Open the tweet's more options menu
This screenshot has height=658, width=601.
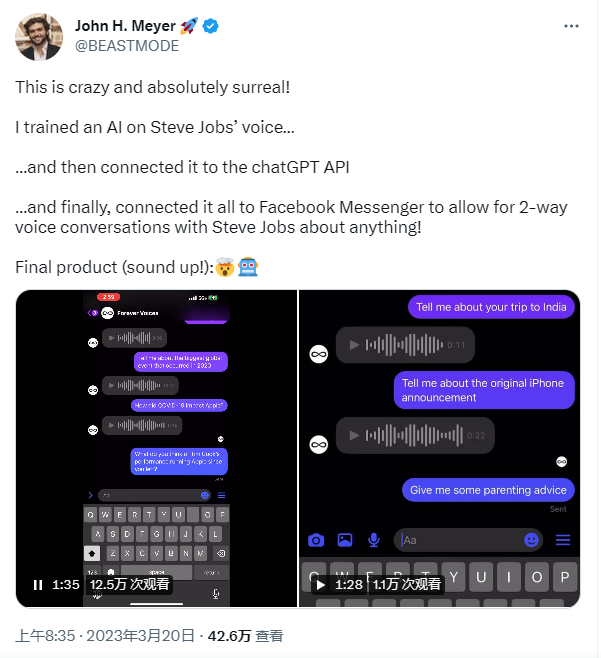571,26
